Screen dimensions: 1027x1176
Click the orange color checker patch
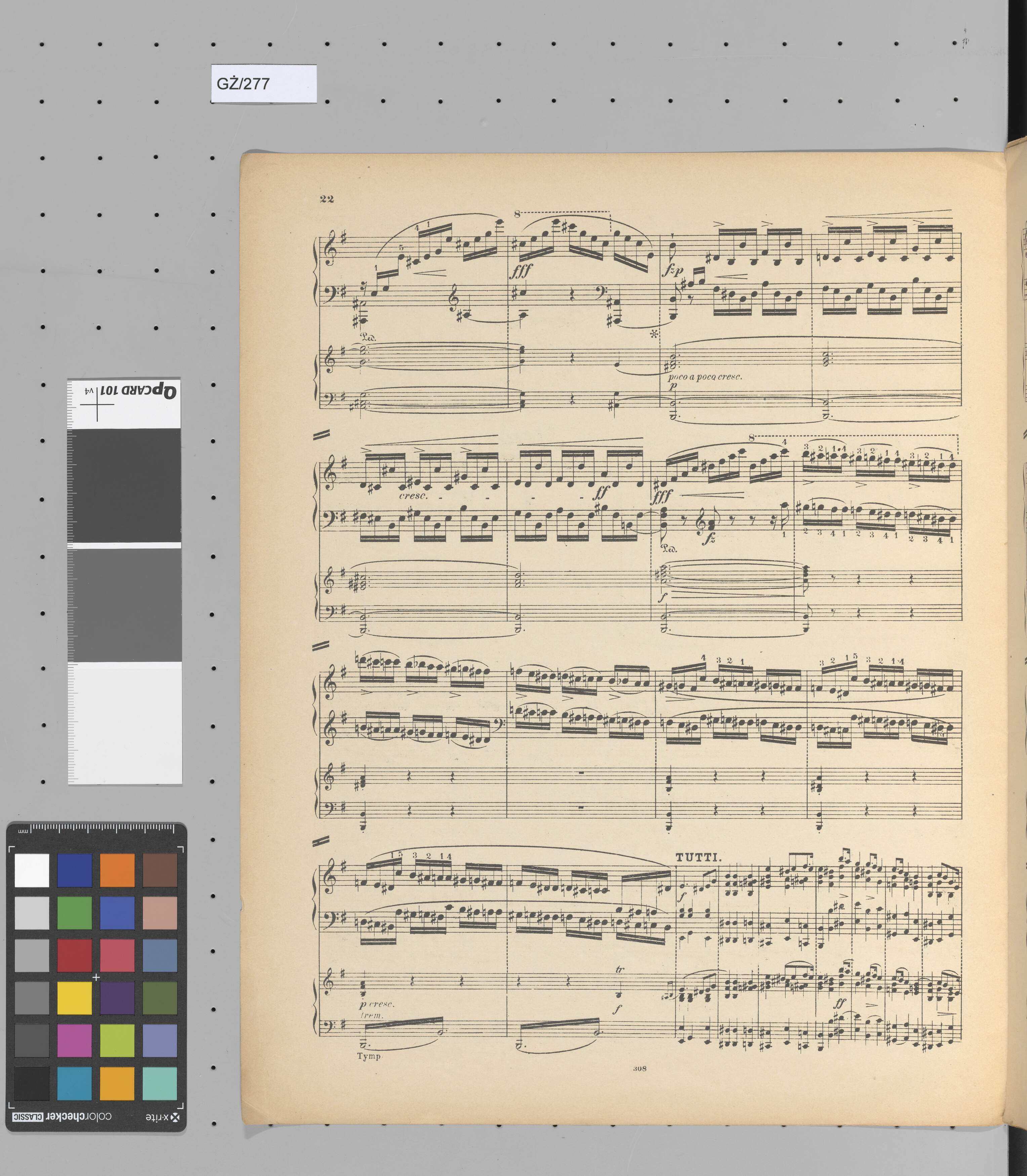117,871
